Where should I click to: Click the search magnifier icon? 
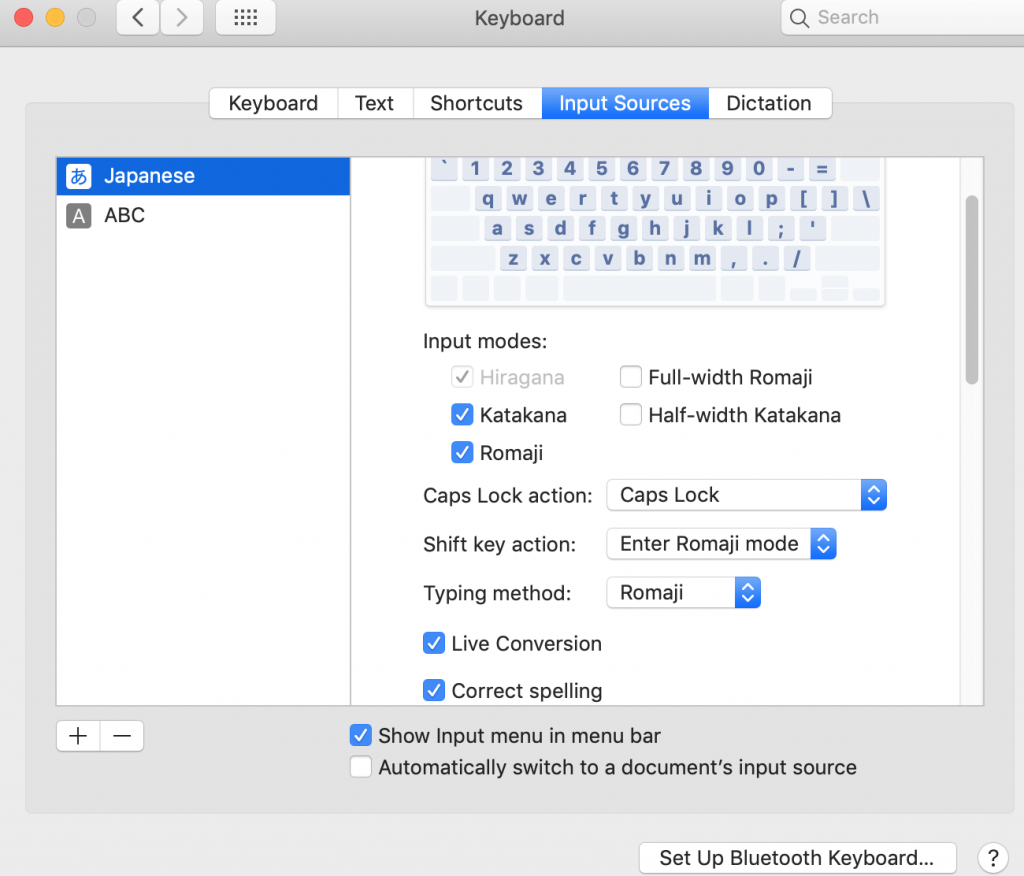(x=798, y=17)
